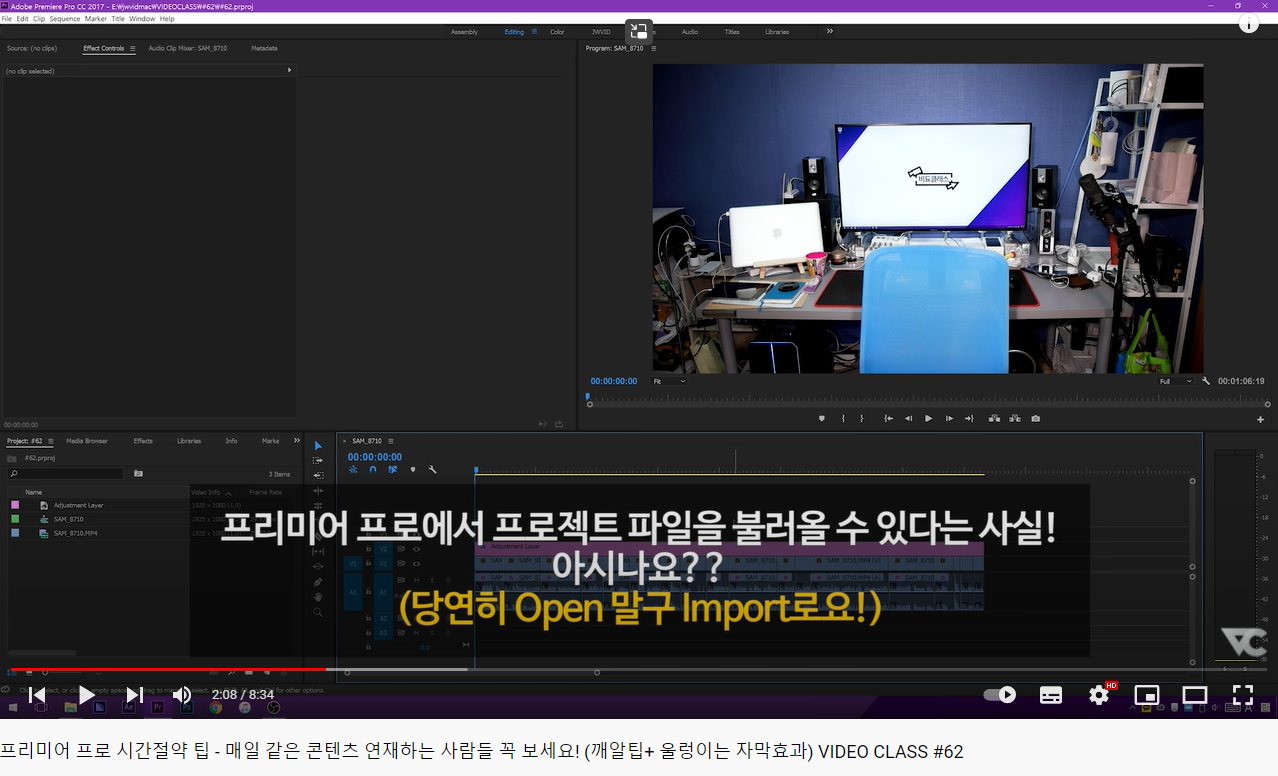Exit miniplayer expand icon at top center
1278x776 pixels.
coord(639,31)
